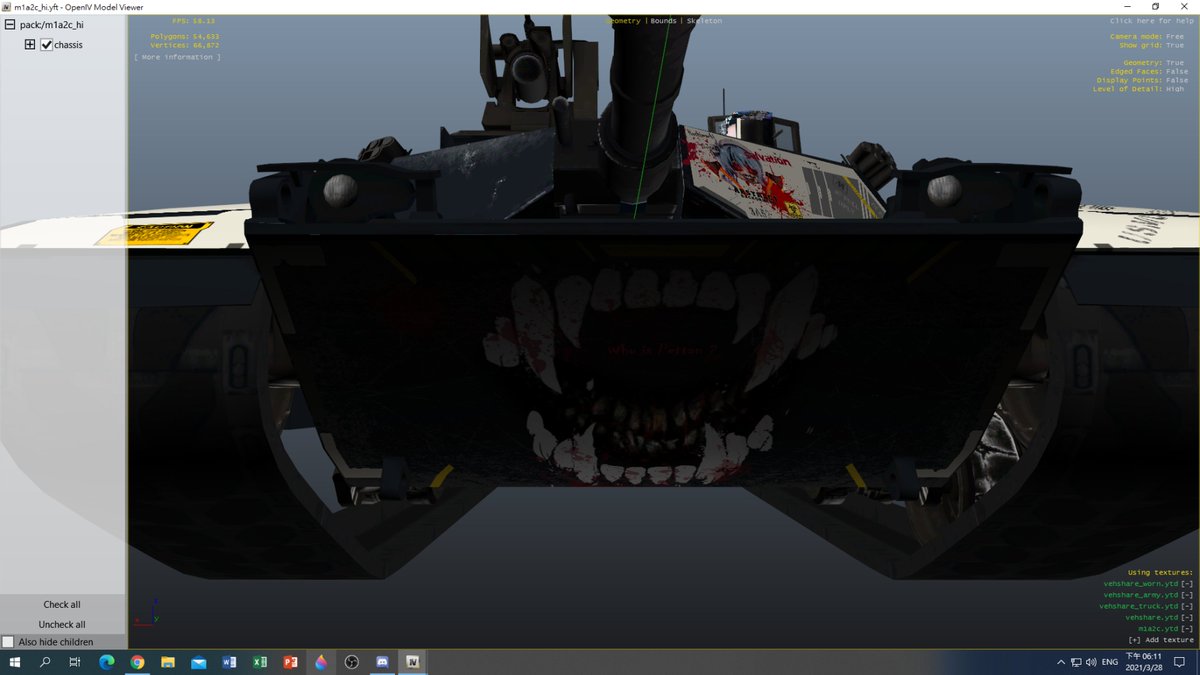Switch to the Bounds view tab
The width and height of the screenshot is (1200, 675).
coord(664,21)
